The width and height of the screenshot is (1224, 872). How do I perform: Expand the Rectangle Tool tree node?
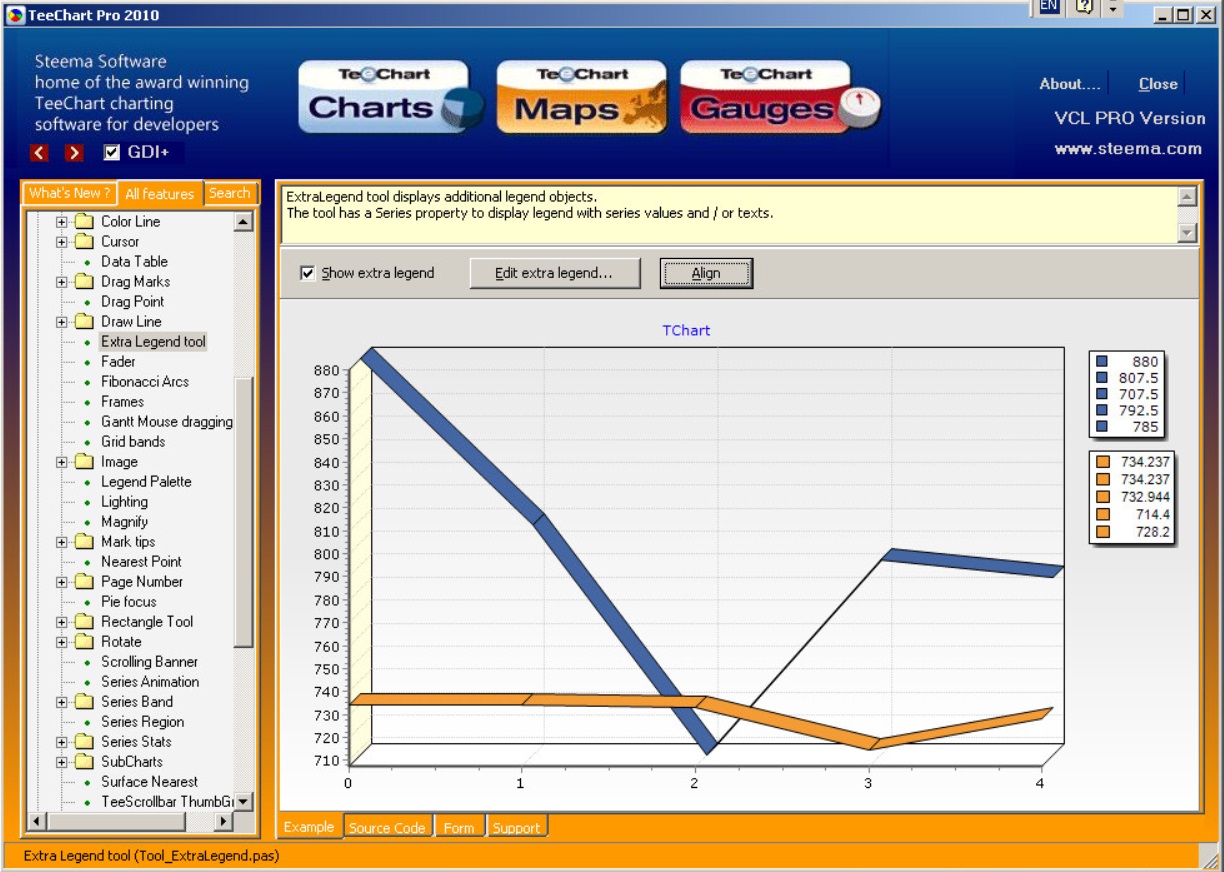pyautogui.click(x=62, y=622)
